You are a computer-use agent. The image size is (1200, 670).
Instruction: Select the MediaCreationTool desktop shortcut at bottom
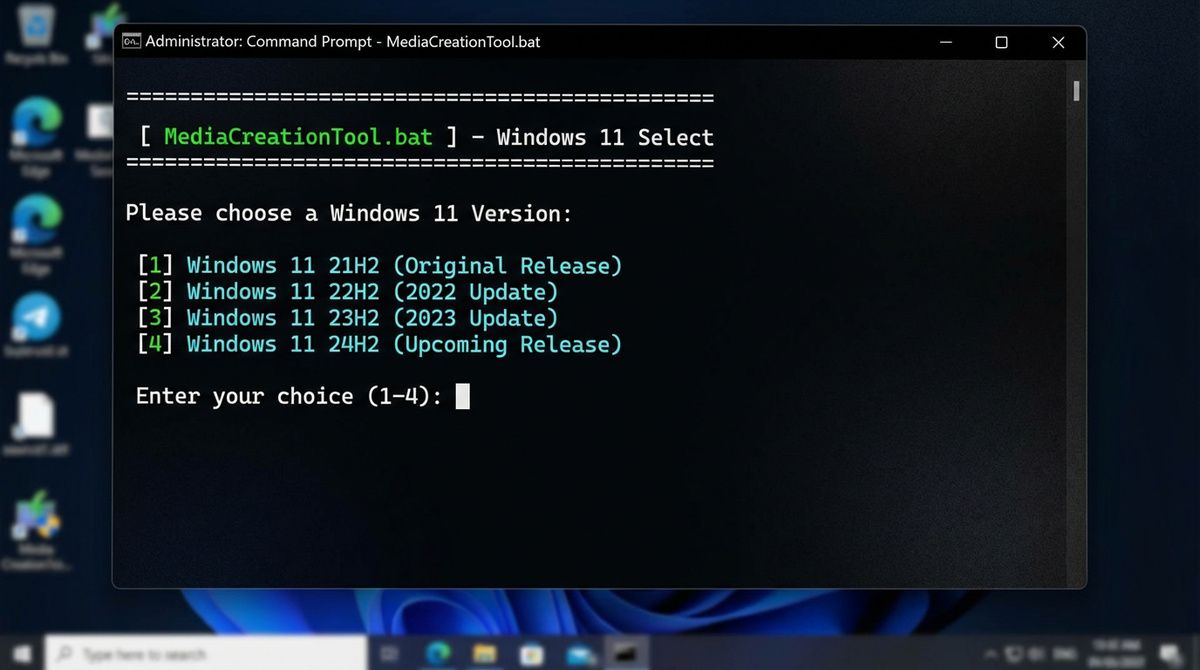tap(37, 530)
